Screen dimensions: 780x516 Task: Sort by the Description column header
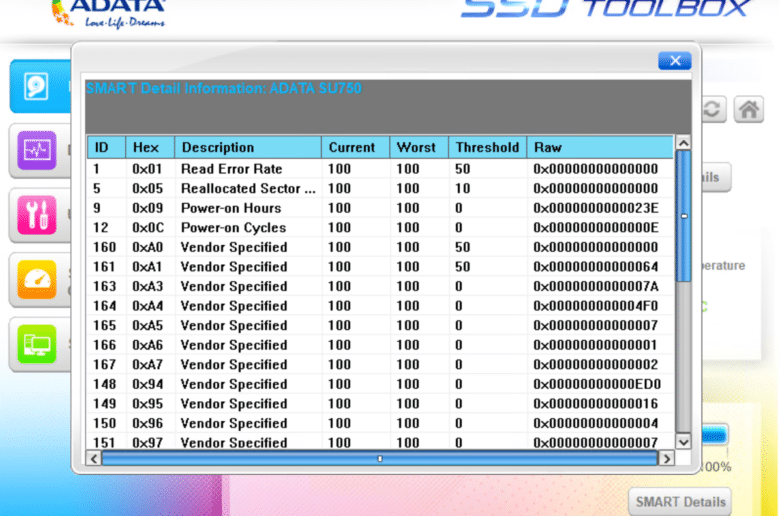click(248, 147)
